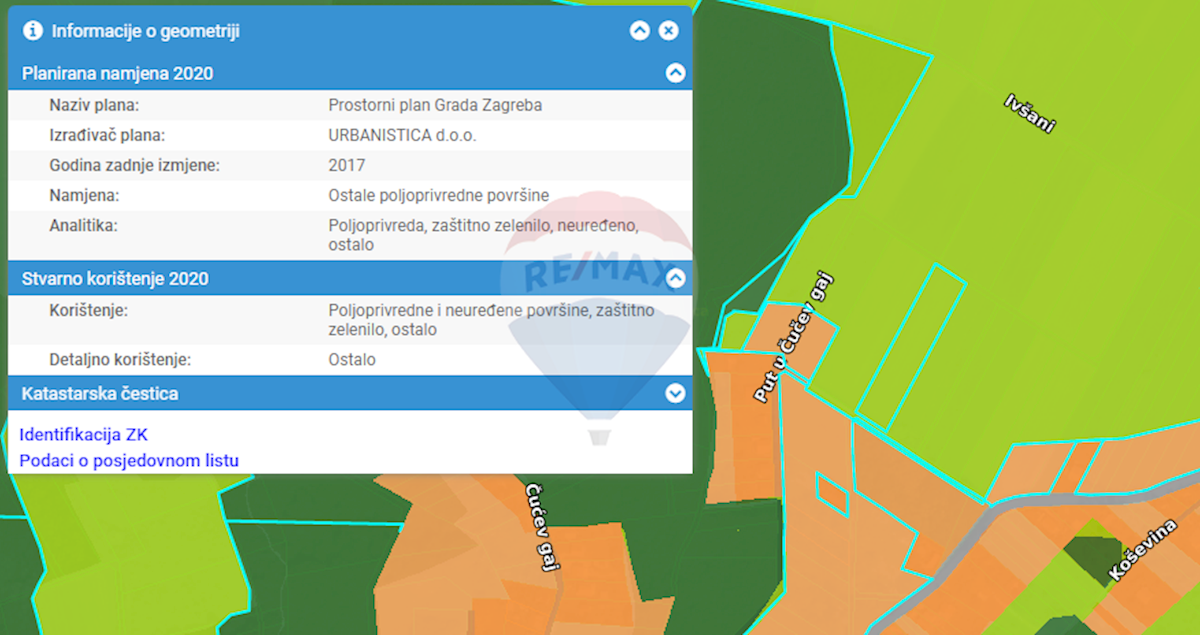Click the Ivšani map label

(x=1030, y=114)
